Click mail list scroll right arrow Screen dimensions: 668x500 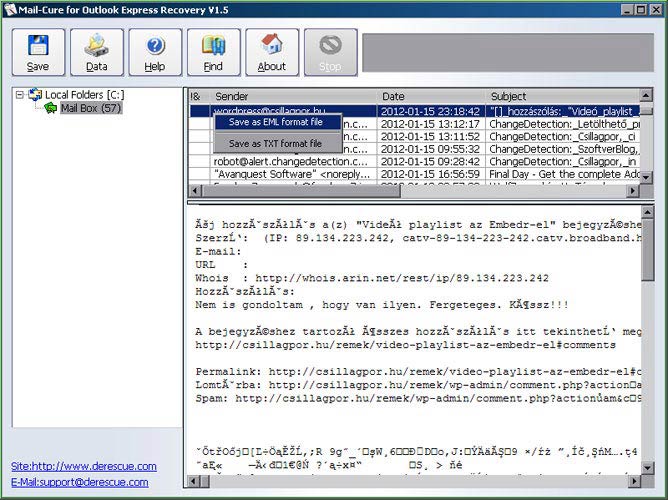[x=633, y=191]
